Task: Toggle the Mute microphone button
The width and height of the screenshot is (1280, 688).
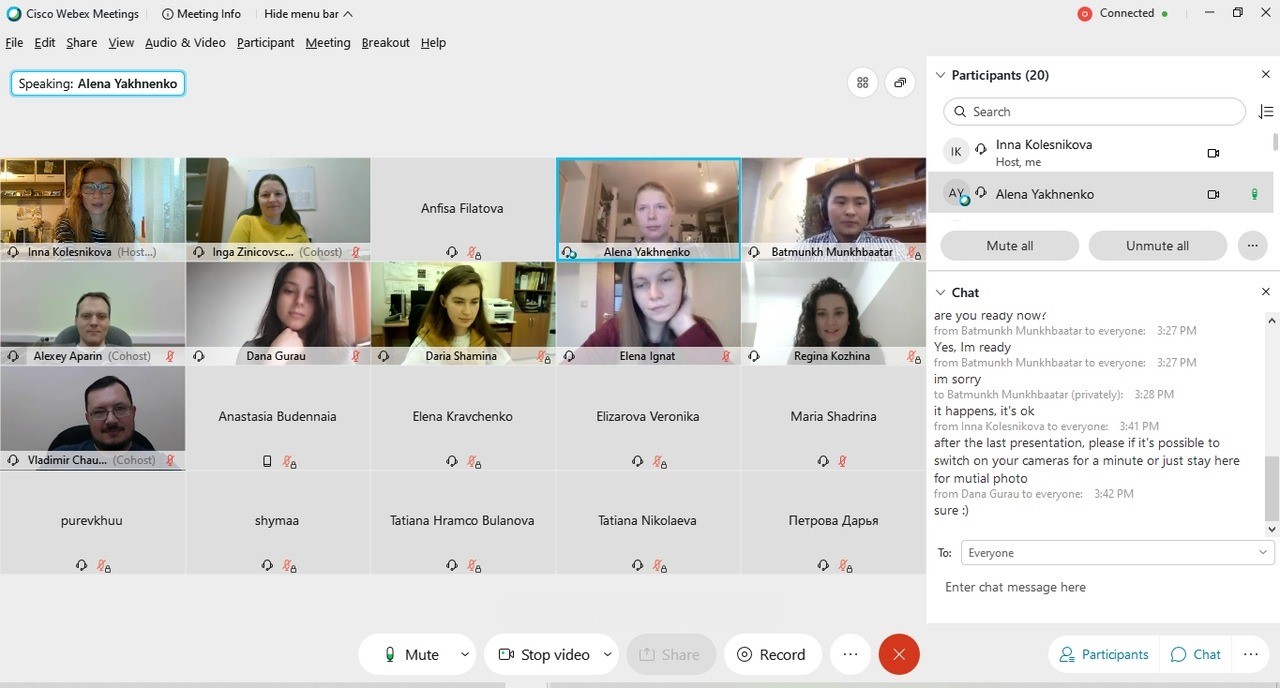Action: (x=412, y=654)
